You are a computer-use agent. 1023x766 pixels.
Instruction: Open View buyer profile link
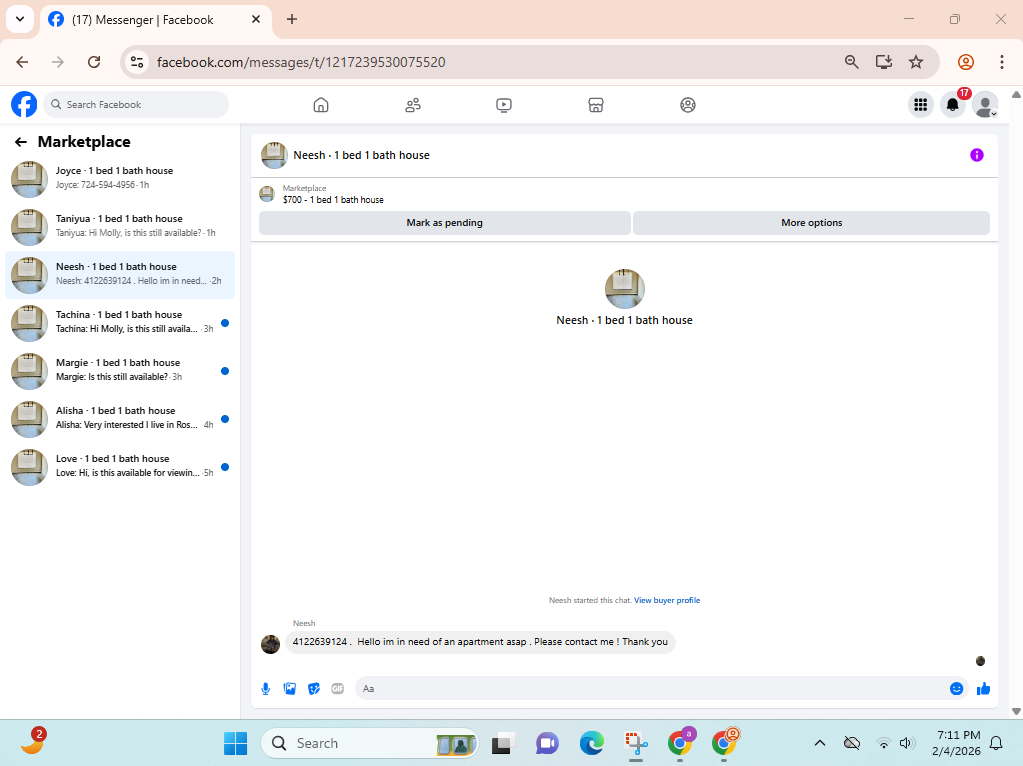667,600
